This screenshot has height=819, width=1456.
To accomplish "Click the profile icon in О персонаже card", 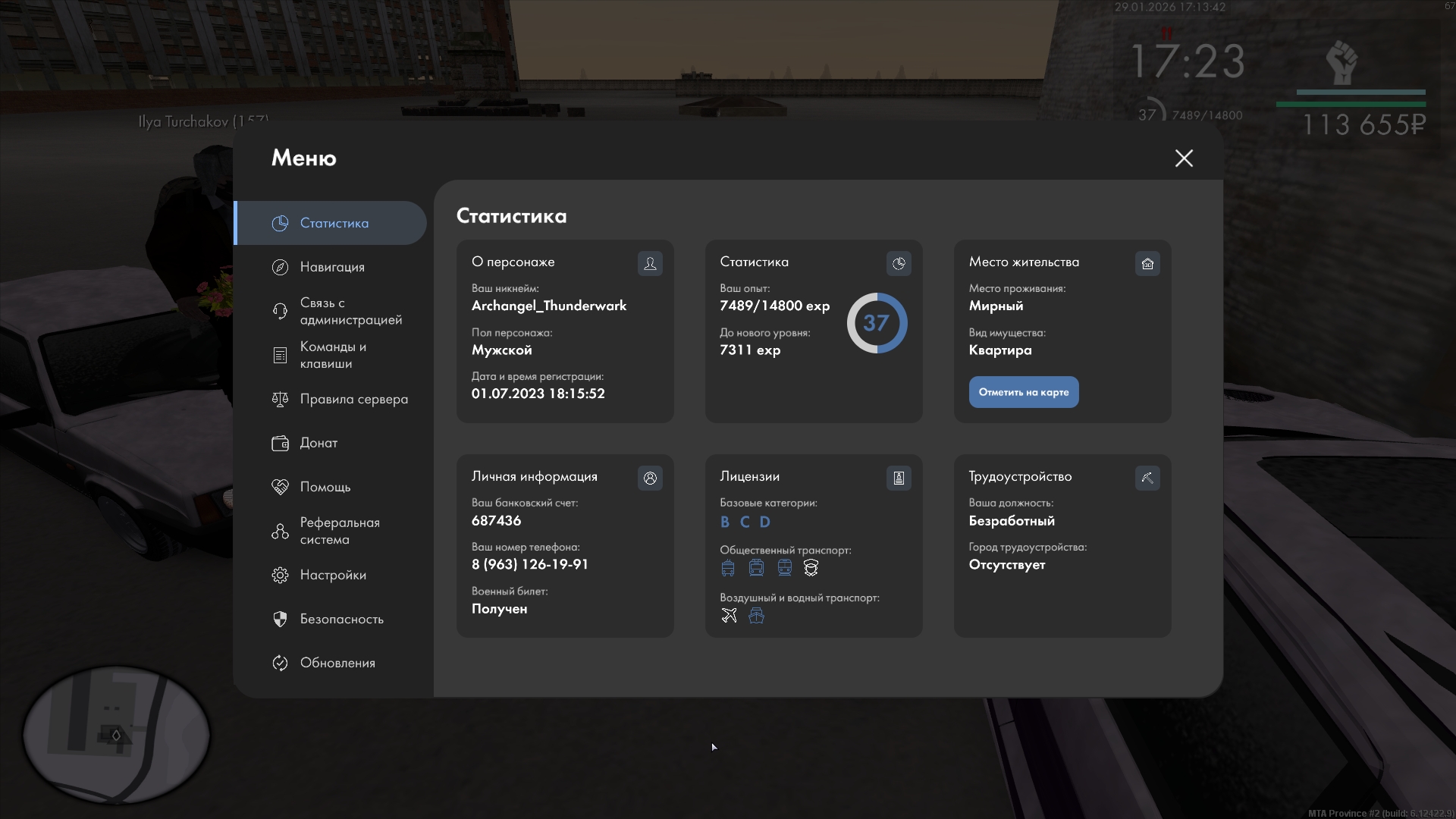I will (x=650, y=263).
